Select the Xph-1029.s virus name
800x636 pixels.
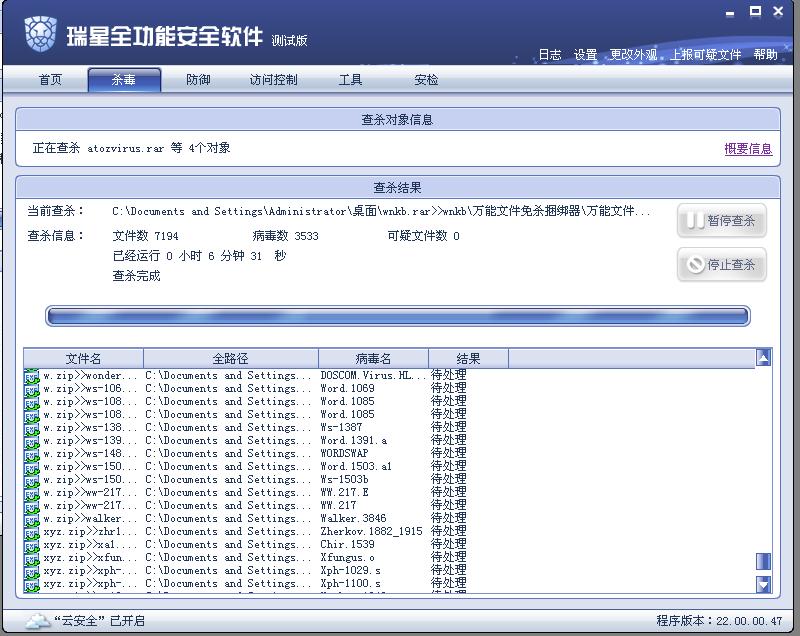click(x=351, y=570)
